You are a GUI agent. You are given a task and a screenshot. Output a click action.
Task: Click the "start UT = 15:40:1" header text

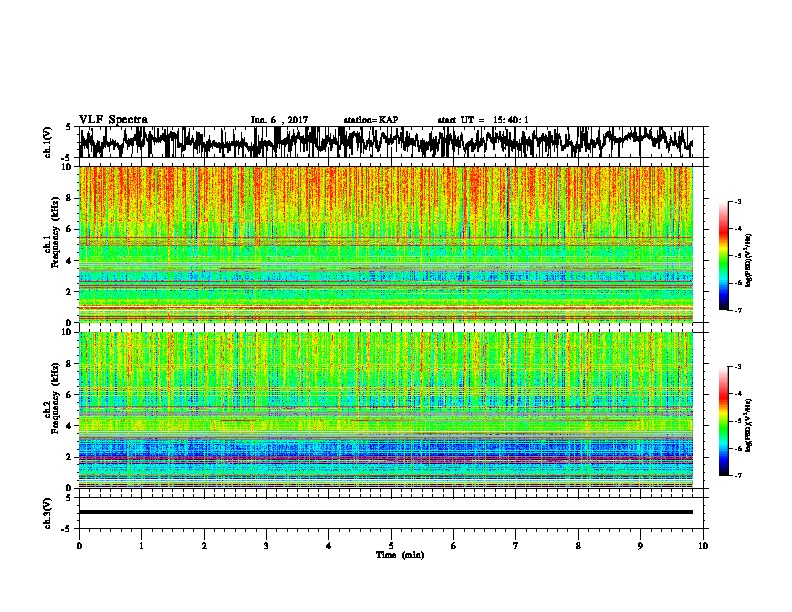pos(483,120)
